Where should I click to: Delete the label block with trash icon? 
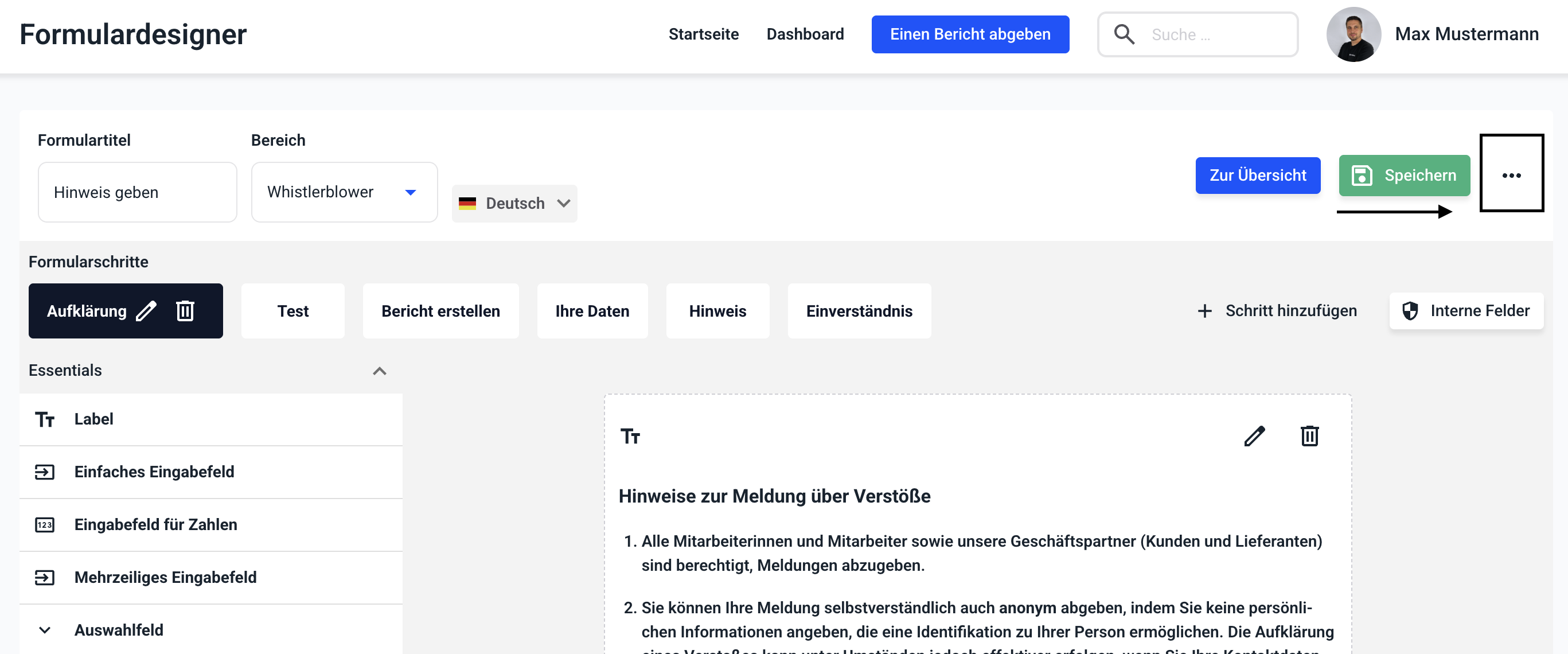pyautogui.click(x=1309, y=436)
